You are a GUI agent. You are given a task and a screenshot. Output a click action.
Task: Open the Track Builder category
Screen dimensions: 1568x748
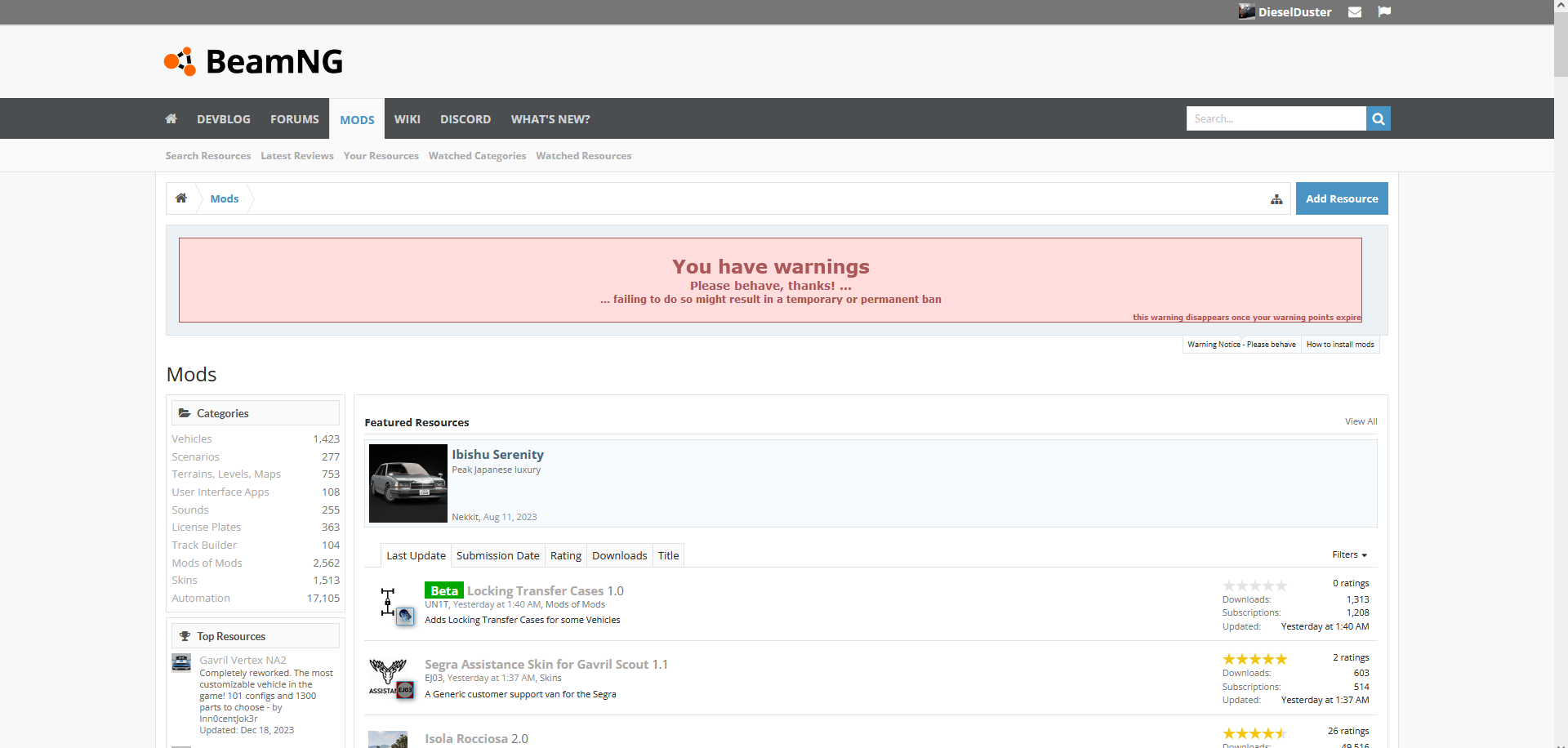tap(204, 545)
